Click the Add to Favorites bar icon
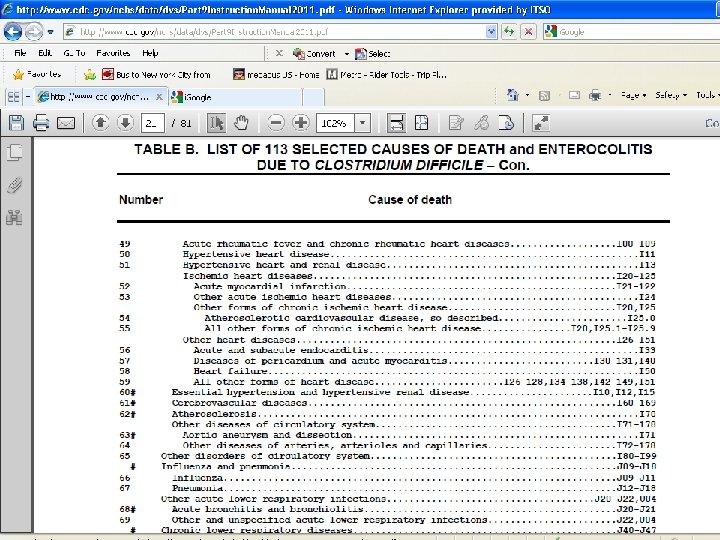Screen dimensions: 720x540 point(90,74)
